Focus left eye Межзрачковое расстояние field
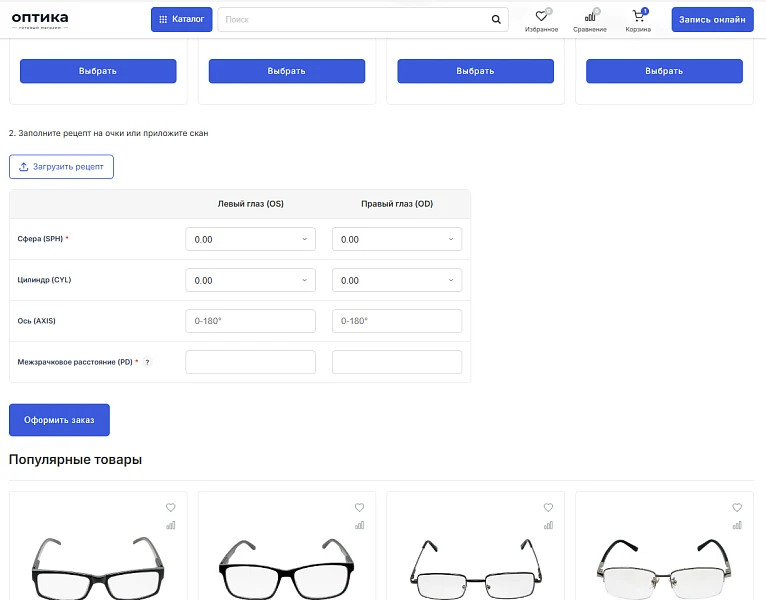This screenshot has height=600, width=766. tap(250, 362)
